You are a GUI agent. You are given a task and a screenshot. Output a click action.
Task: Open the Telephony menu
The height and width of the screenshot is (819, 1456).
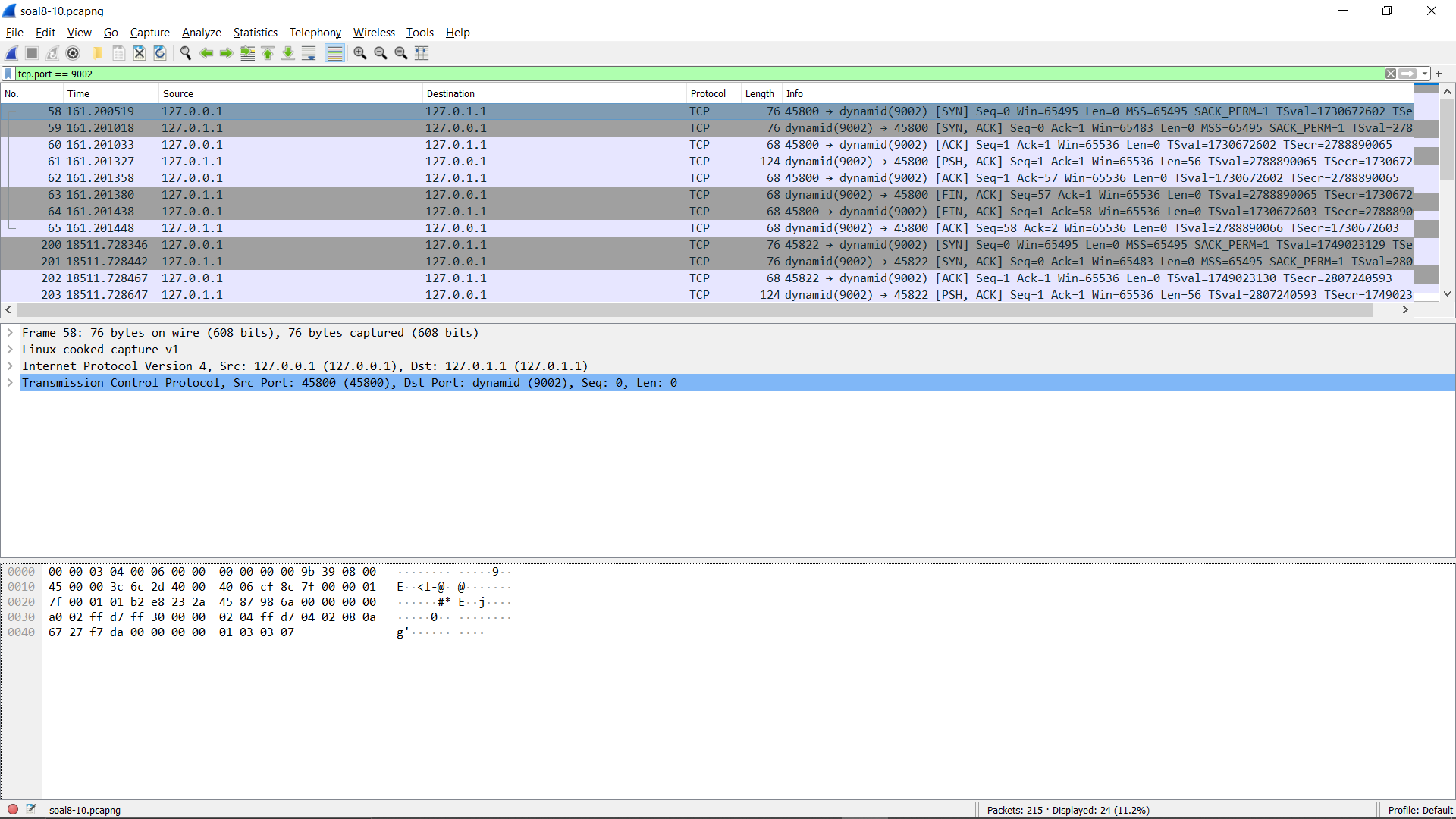tap(315, 33)
